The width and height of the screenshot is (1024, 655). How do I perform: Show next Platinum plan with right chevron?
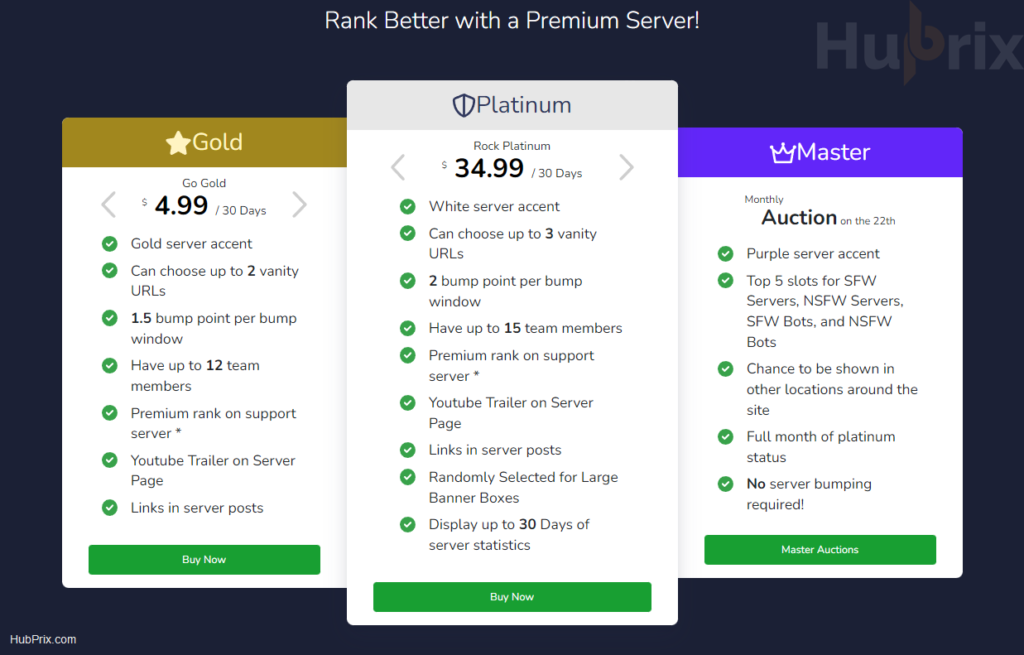tap(626, 167)
